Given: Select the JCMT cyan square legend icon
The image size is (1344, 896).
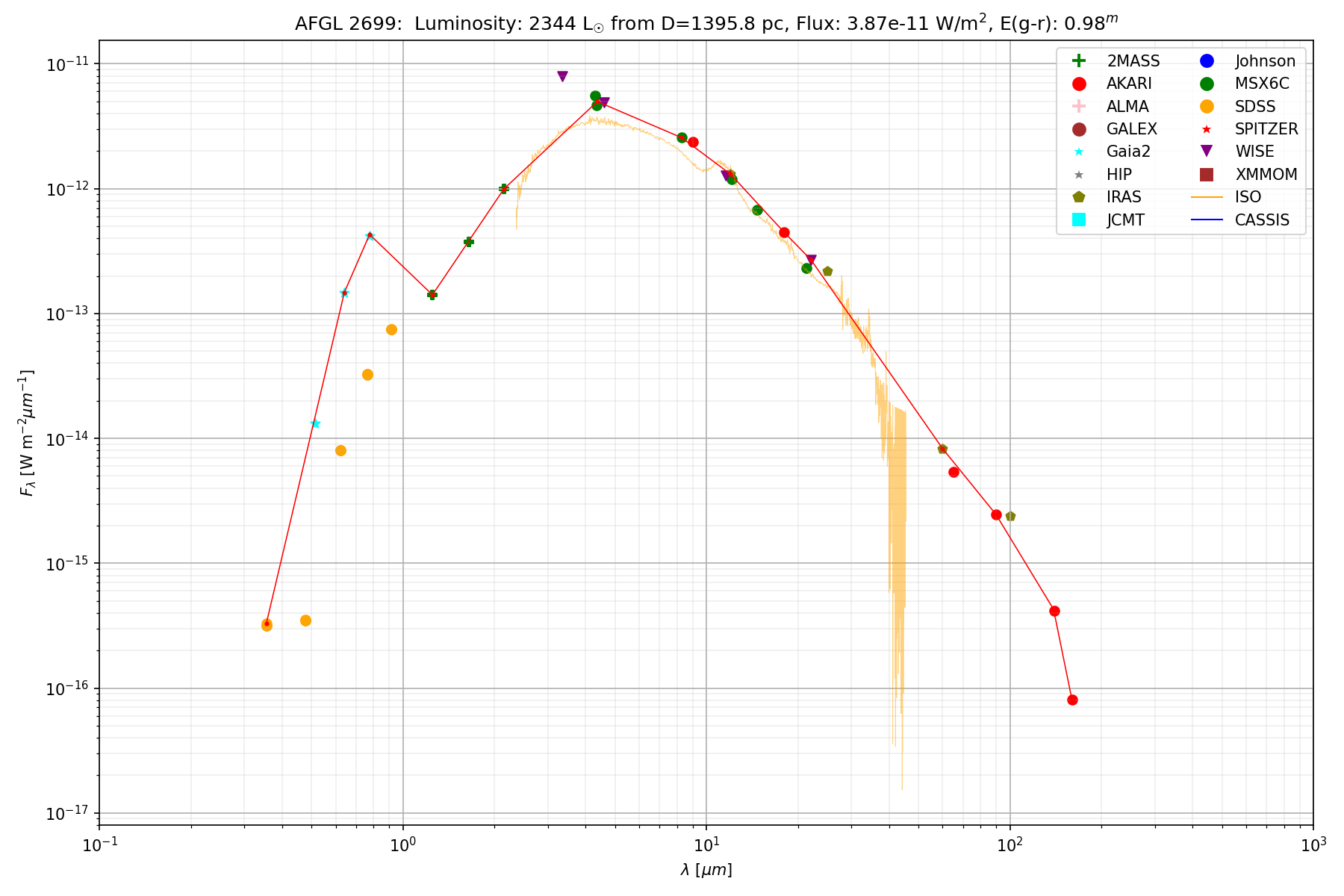Looking at the screenshot, I should coord(1078,220).
